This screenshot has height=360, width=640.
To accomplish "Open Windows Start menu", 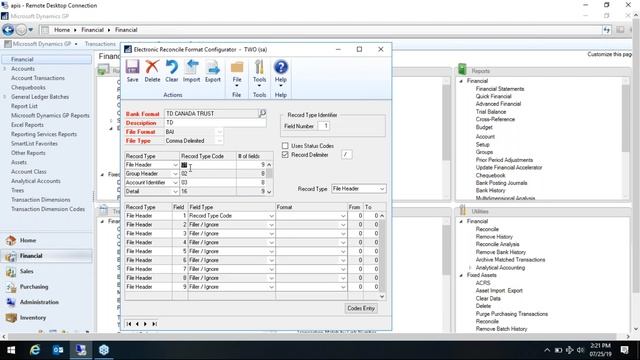I will 11,350.
